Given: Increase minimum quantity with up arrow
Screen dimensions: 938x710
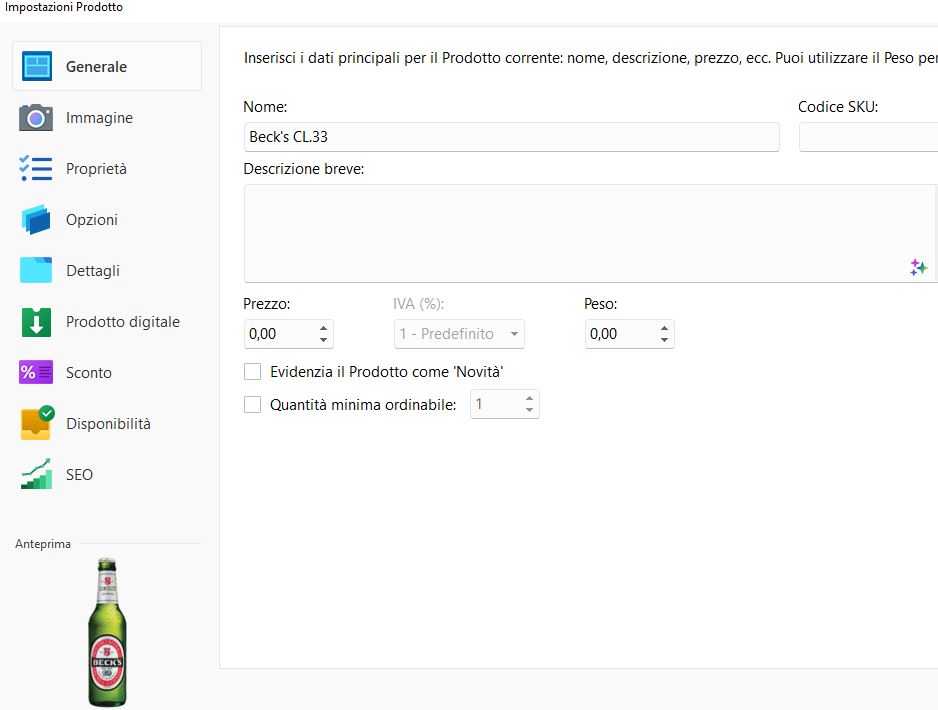Looking at the screenshot, I should pyautogui.click(x=529, y=399).
